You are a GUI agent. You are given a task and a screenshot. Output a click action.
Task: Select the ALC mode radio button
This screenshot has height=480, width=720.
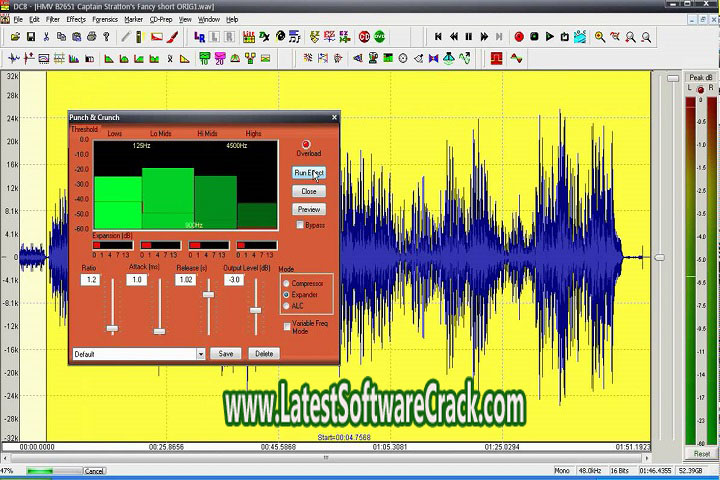pos(287,306)
